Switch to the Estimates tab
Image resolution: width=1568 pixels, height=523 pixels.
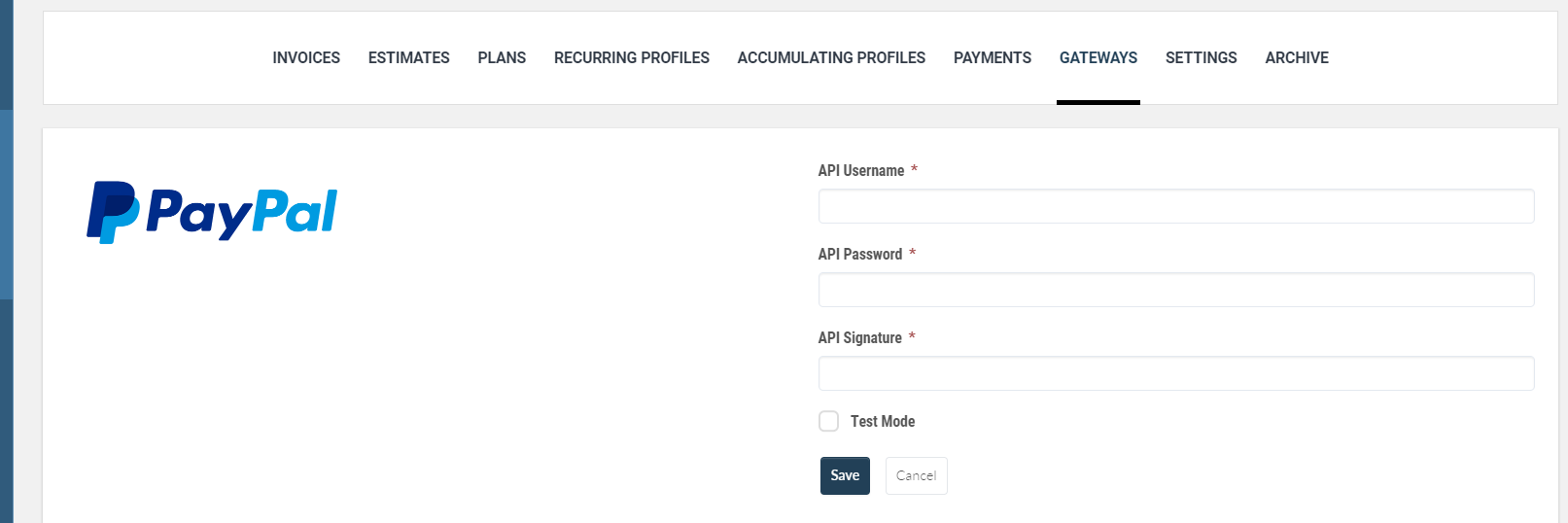(x=408, y=58)
